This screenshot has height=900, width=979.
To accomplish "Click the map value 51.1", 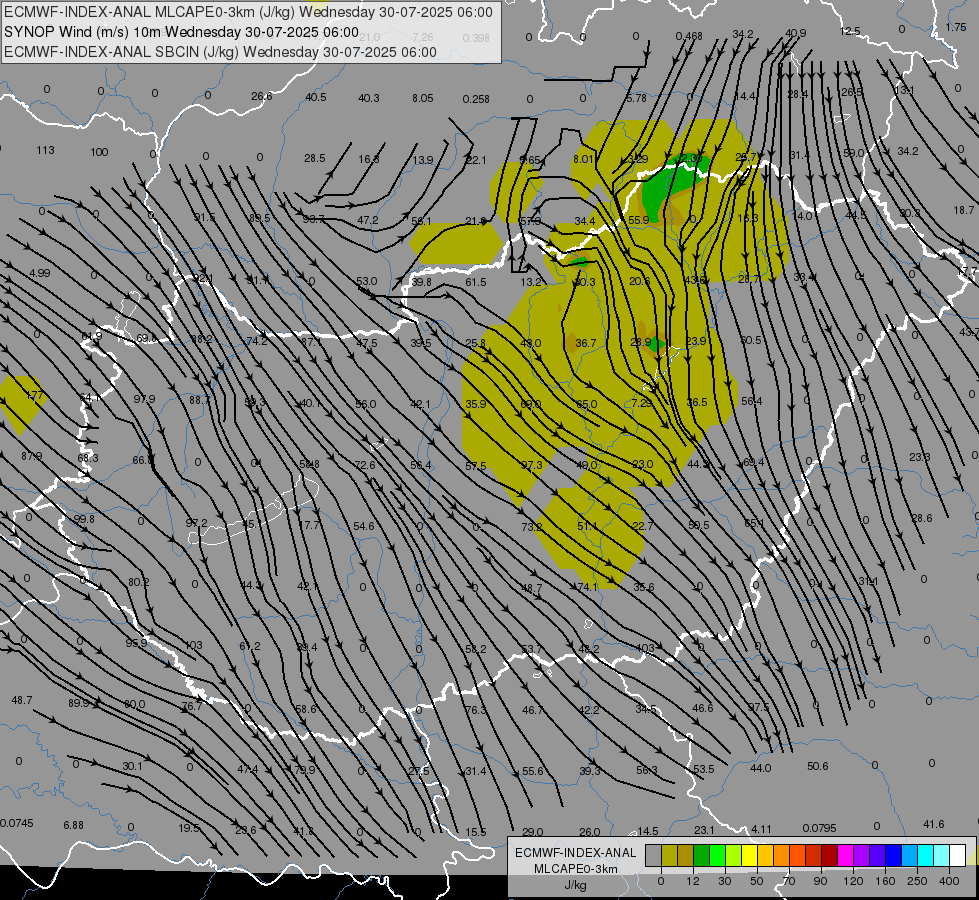I will pyautogui.click(x=588, y=526).
